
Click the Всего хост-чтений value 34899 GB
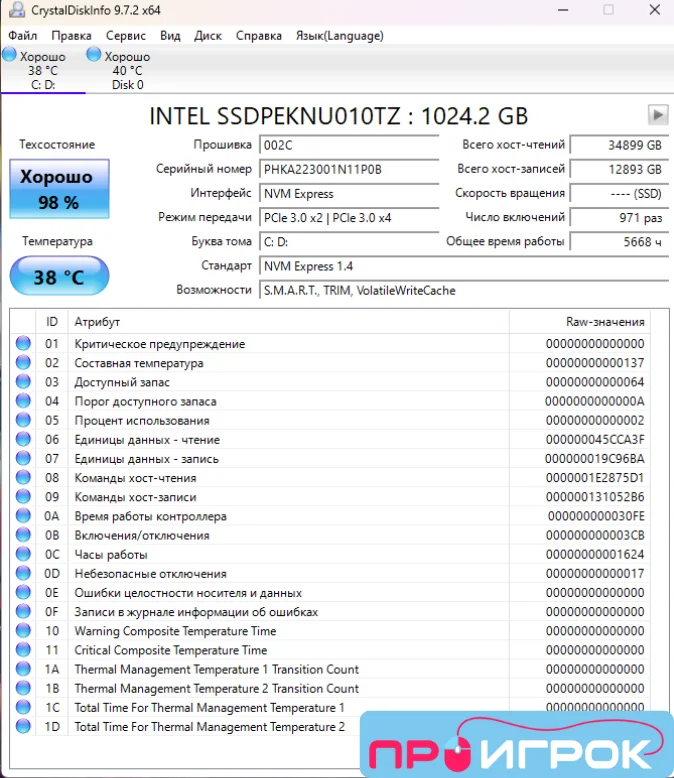[x=619, y=145]
